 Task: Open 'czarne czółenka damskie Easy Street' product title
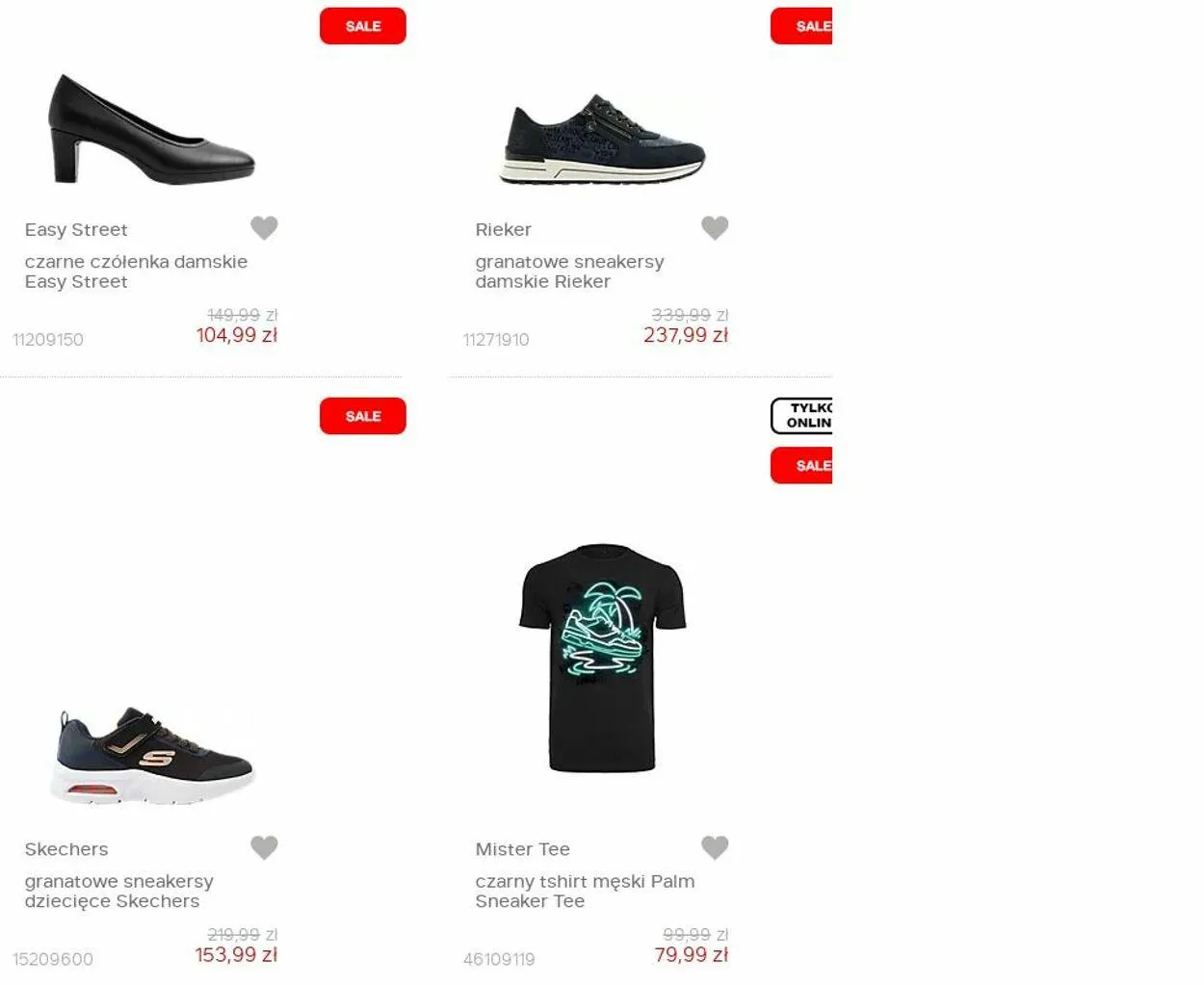pyautogui.click(x=136, y=272)
